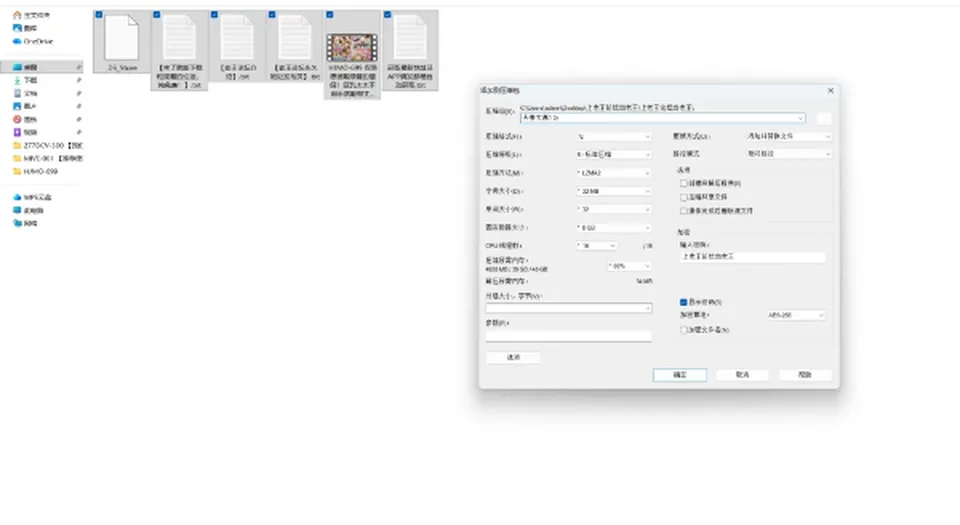Select the HJMO video file thumbnail
The width and height of the screenshot is (960, 525).
tap(352, 47)
